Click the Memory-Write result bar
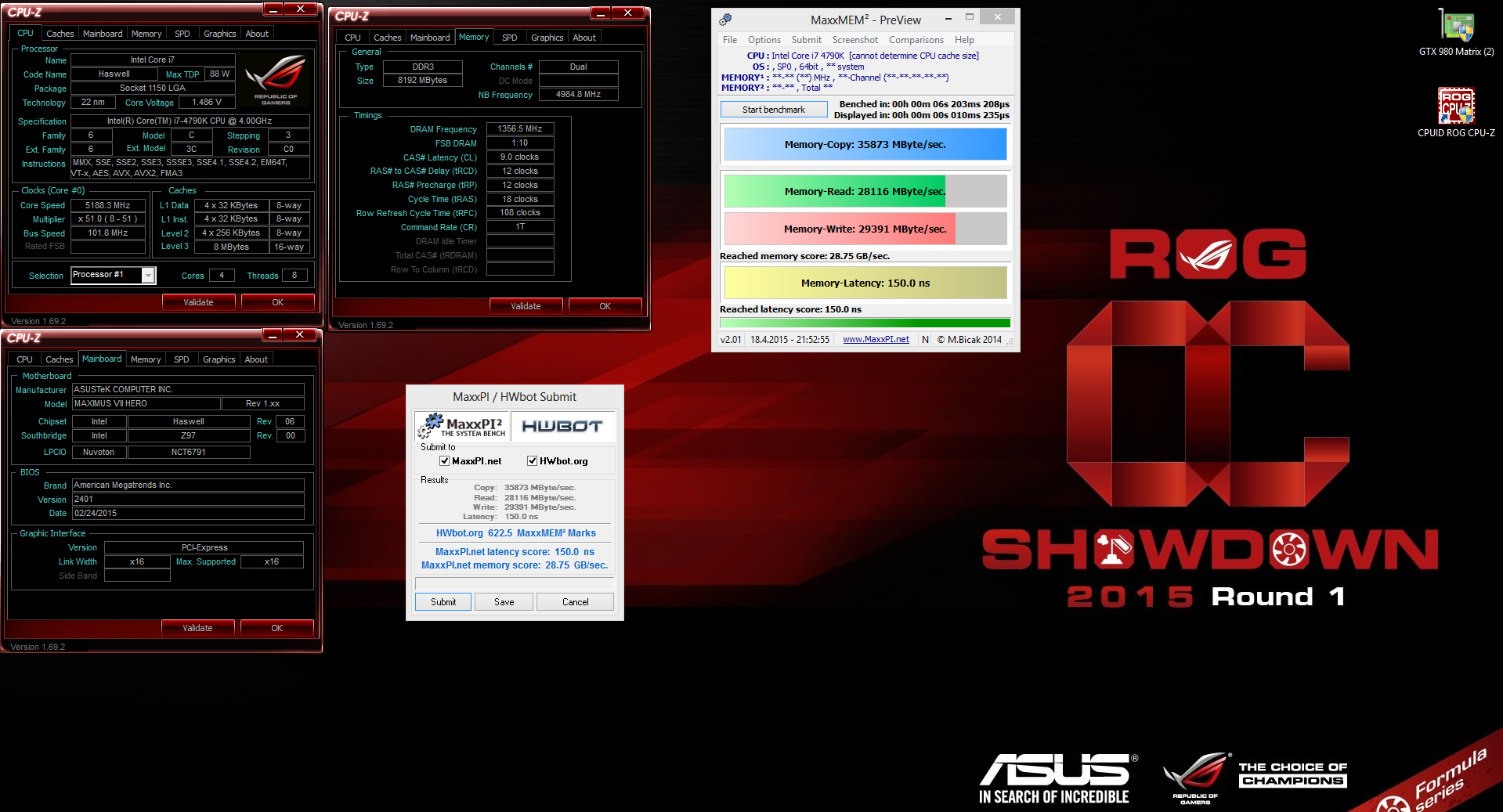Viewport: 1503px width, 812px height. click(x=865, y=229)
